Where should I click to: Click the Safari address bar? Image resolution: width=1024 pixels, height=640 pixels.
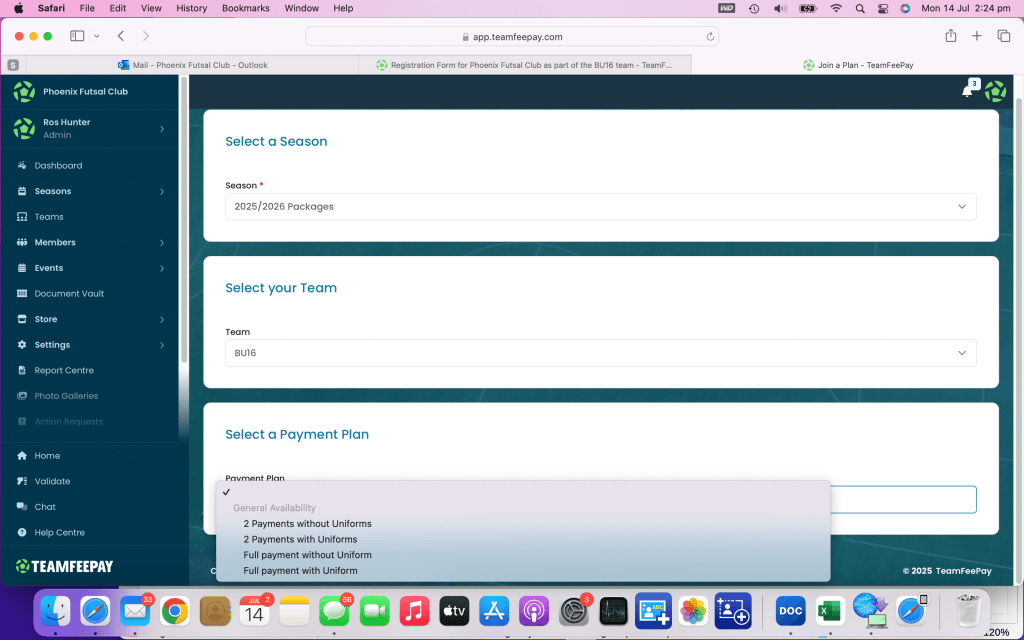(x=512, y=36)
